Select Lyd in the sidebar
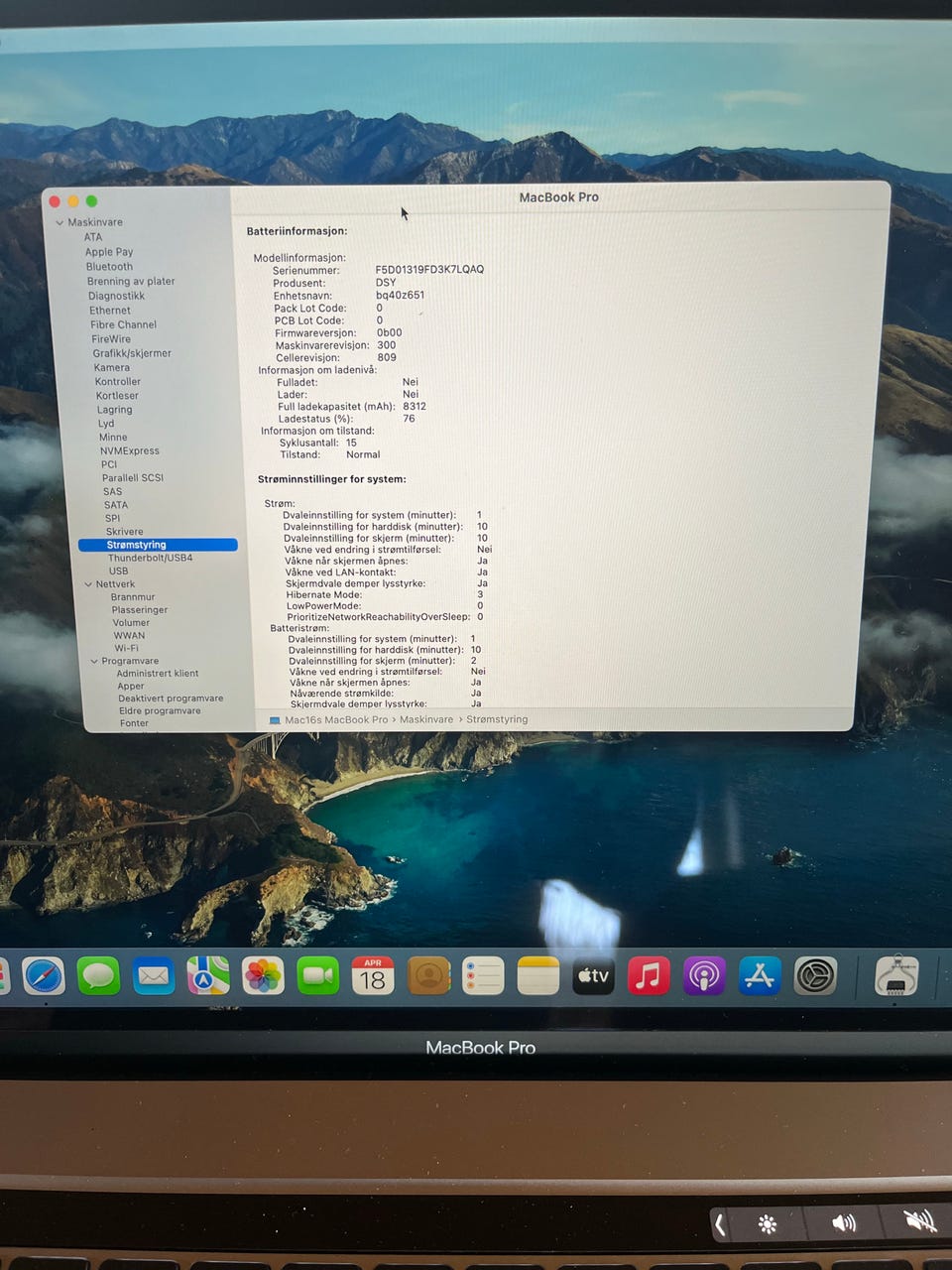 (106, 424)
